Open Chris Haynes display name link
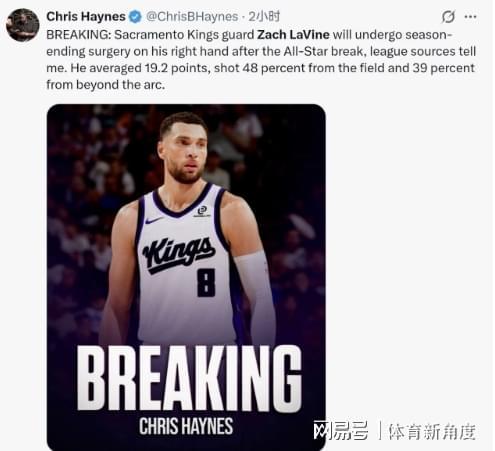 click(86, 16)
